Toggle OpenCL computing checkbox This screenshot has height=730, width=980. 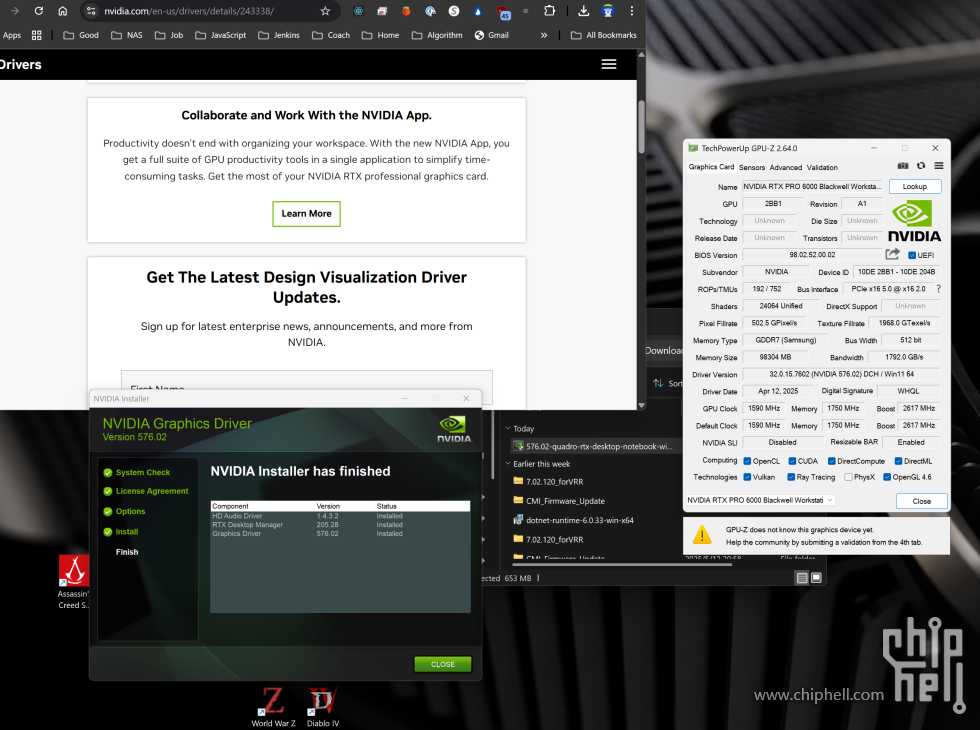point(747,461)
